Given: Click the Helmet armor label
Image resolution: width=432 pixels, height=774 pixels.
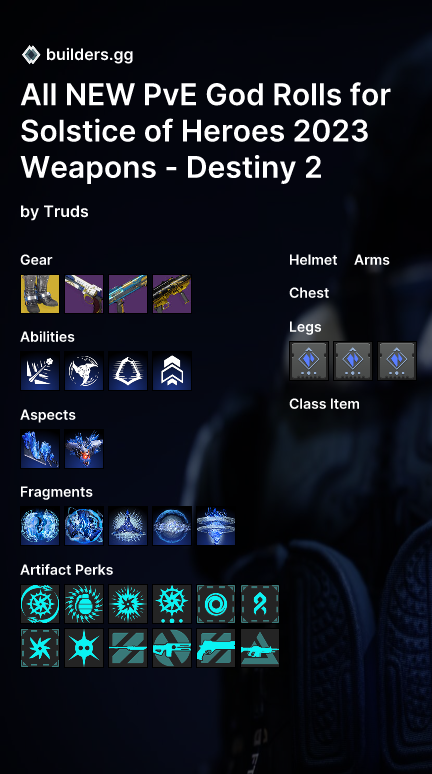Looking at the screenshot, I should (x=313, y=260).
